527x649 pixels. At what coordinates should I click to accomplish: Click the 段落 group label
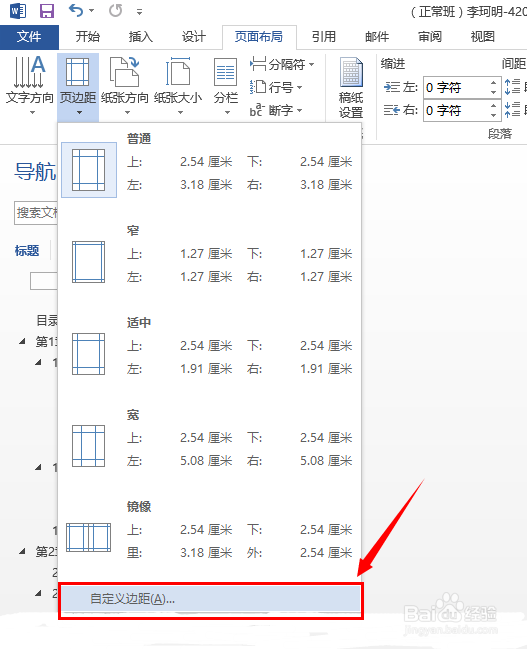[x=500, y=133]
